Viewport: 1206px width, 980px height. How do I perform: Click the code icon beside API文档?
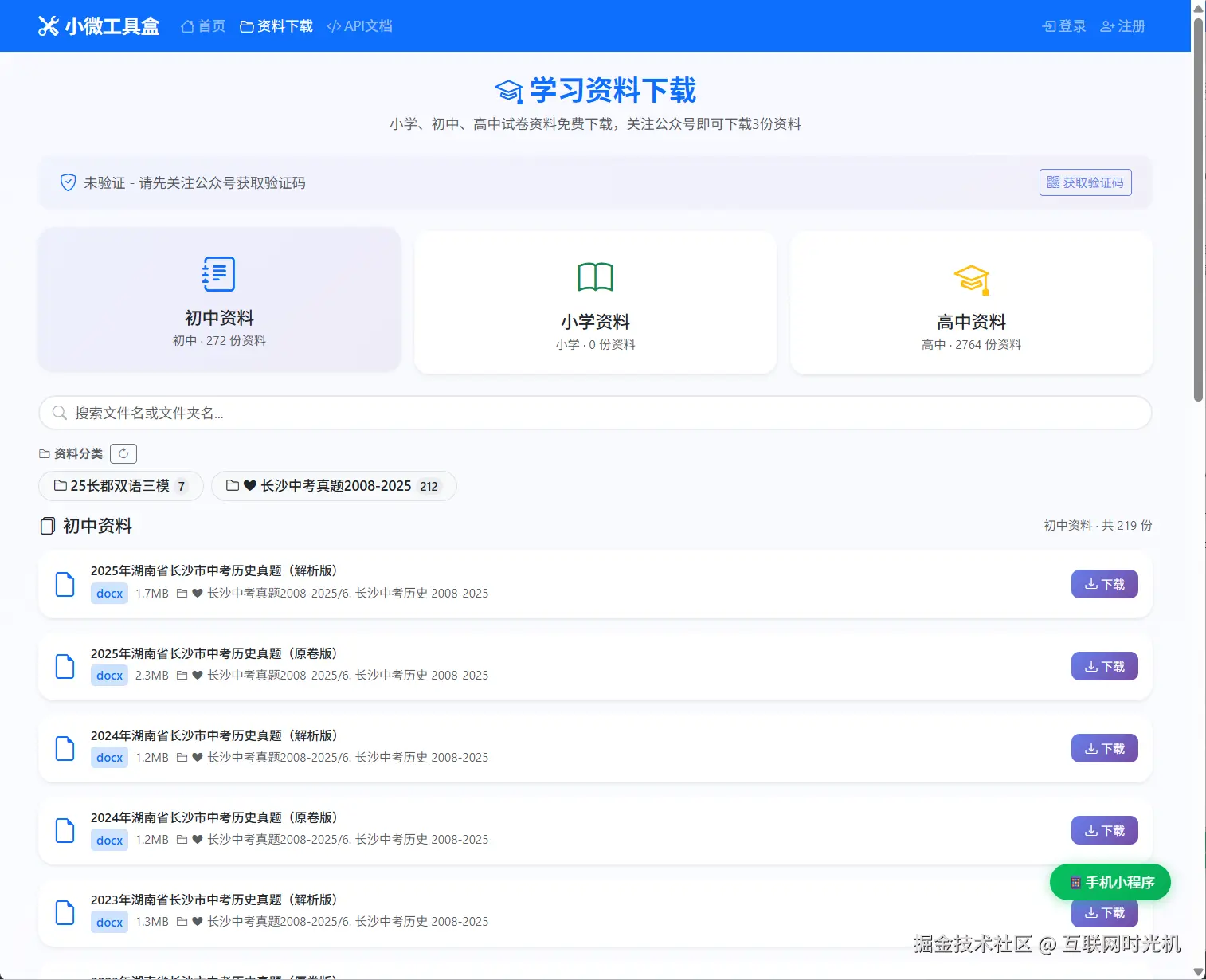[x=334, y=26]
